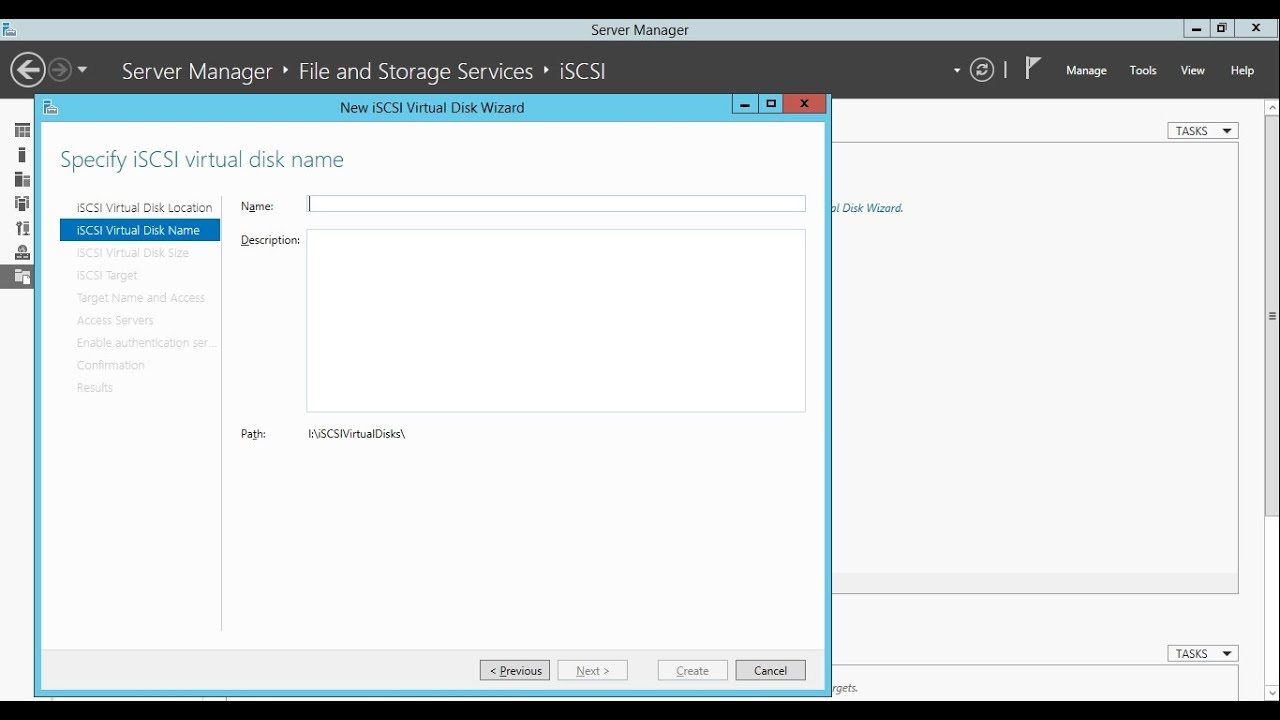
Task: Open the upper TASKS dropdown
Action: tap(1203, 131)
